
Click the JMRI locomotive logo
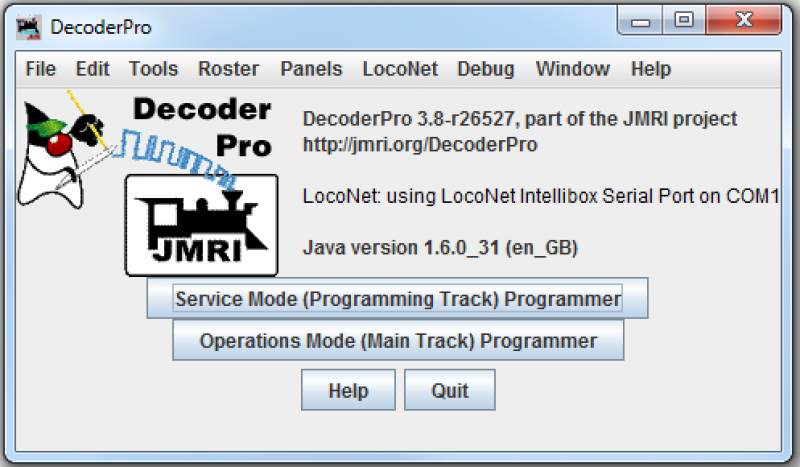pos(202,225)
